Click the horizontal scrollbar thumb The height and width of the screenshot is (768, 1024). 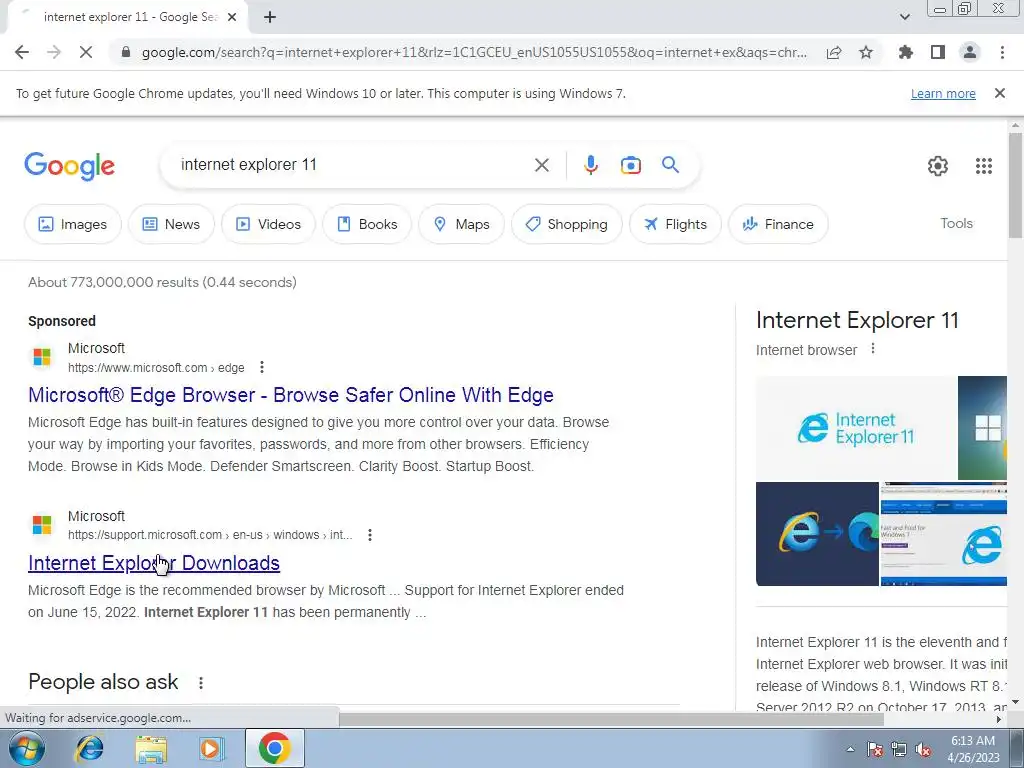pos(611,719)
